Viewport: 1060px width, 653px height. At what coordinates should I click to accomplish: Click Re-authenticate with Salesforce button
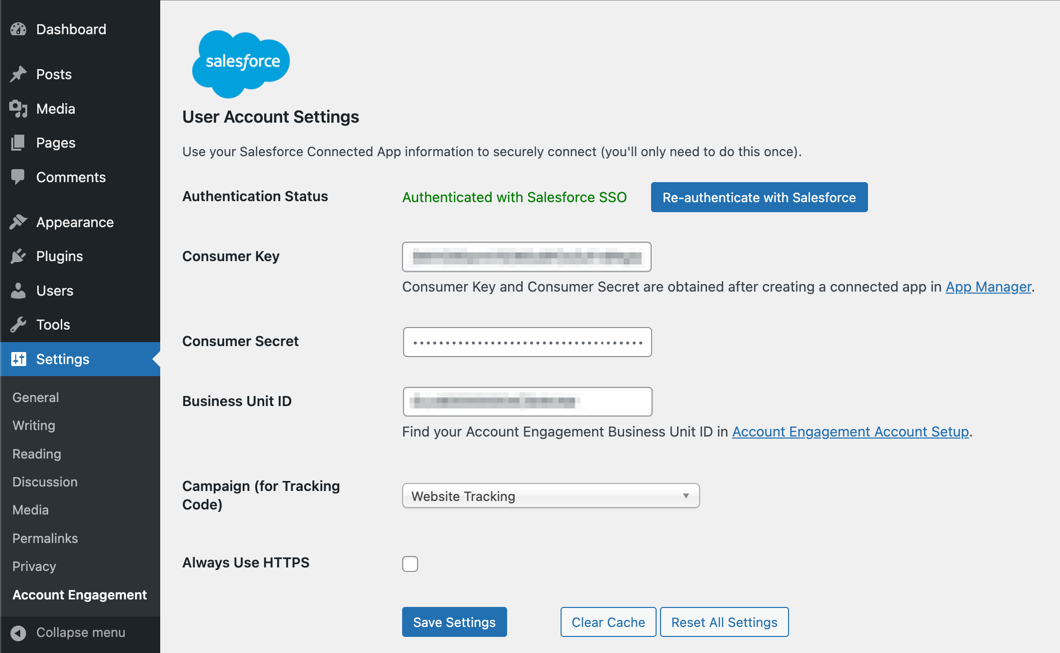click(x=759, y=197)
